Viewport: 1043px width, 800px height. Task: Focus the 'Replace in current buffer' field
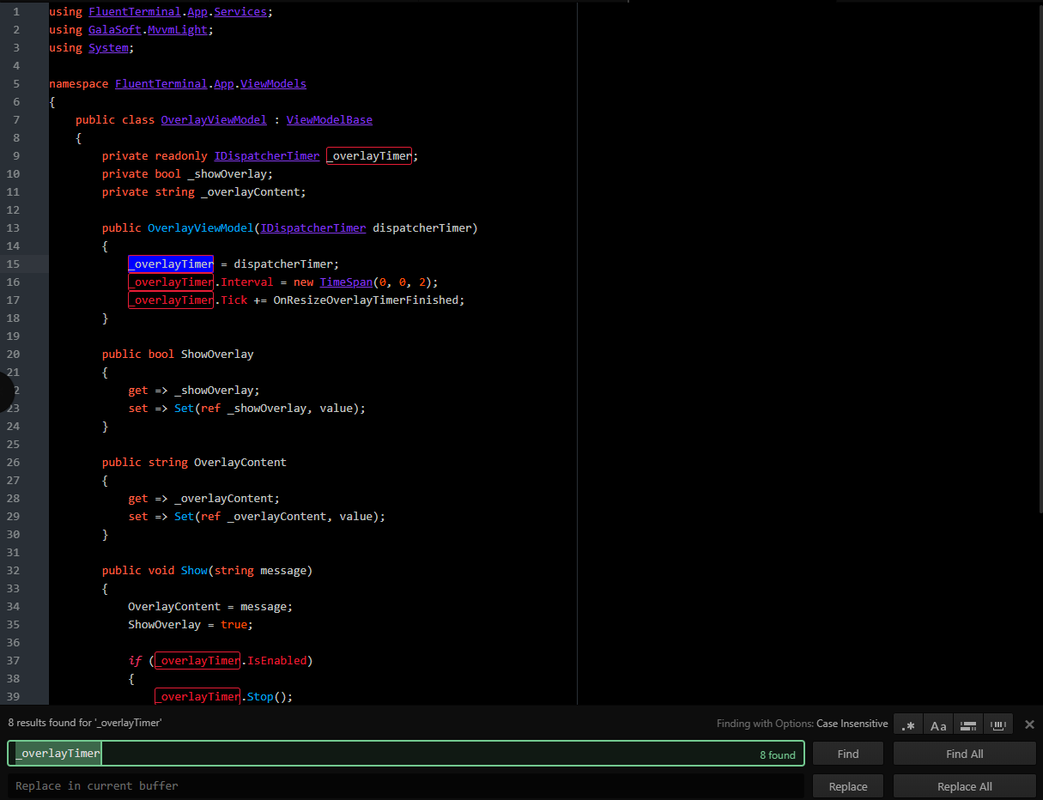tap(406, 786)
